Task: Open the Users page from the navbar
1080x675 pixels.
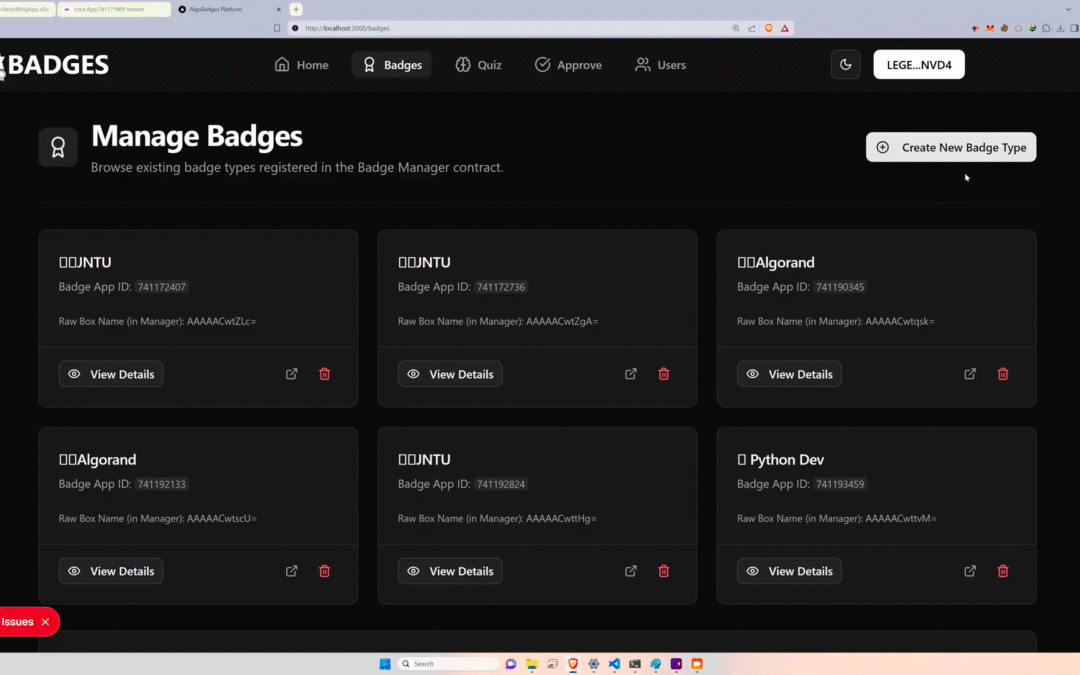Action: click(x=660, y=64)
